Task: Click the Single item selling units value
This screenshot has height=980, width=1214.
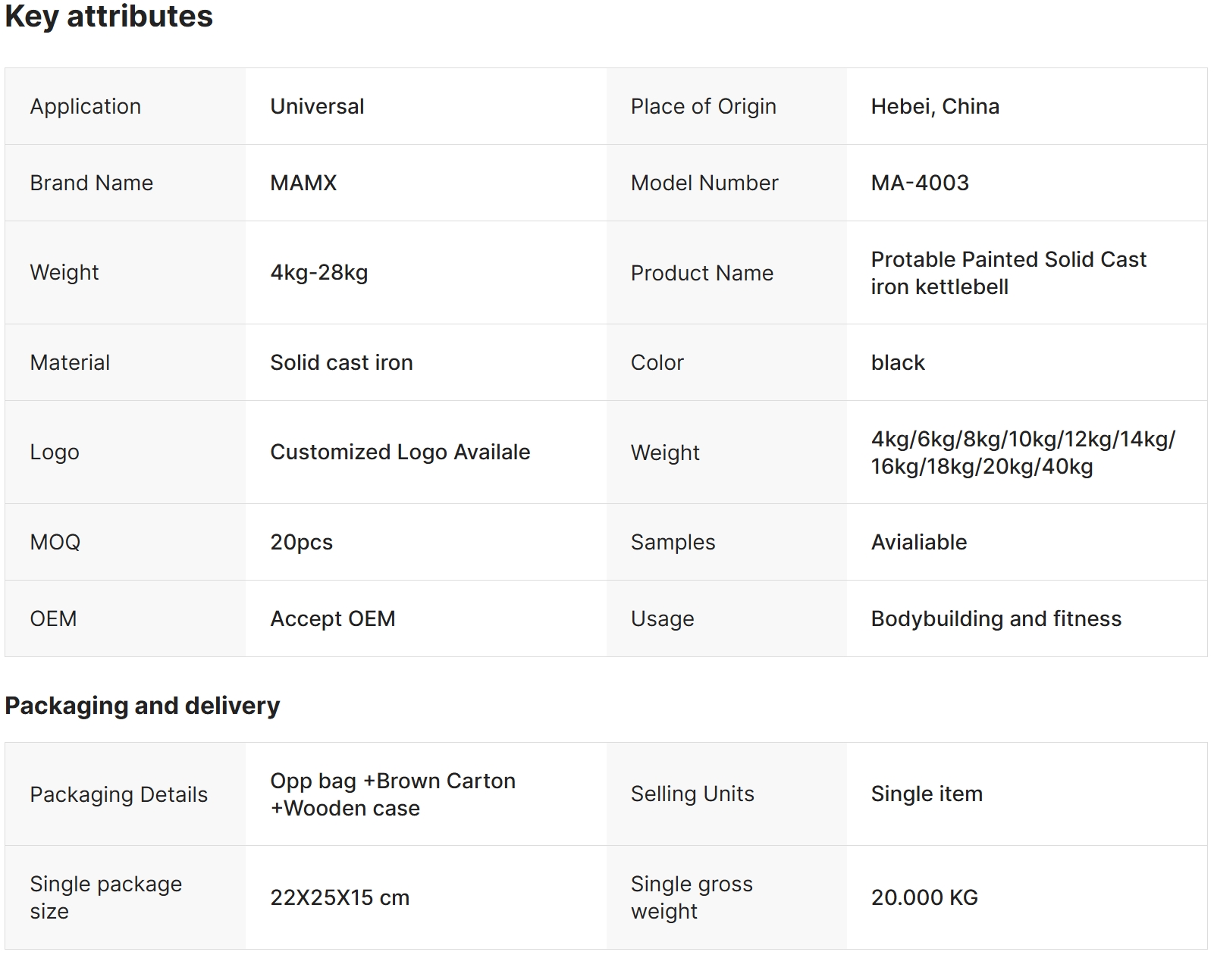Action: pyautogui.click(x=926, y=794)
